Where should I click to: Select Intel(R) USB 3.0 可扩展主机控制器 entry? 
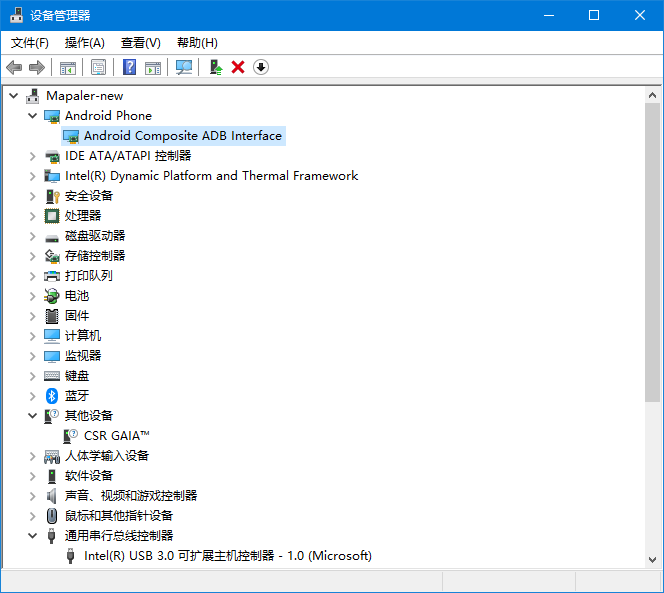point(227,556)
